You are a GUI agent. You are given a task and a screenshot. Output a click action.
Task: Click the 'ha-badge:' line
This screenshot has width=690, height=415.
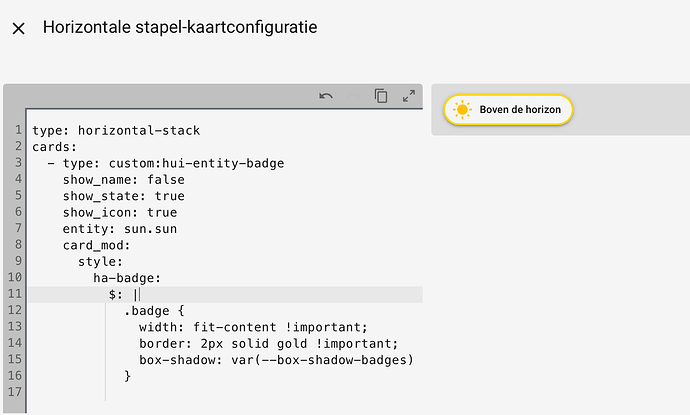point(127,278)
